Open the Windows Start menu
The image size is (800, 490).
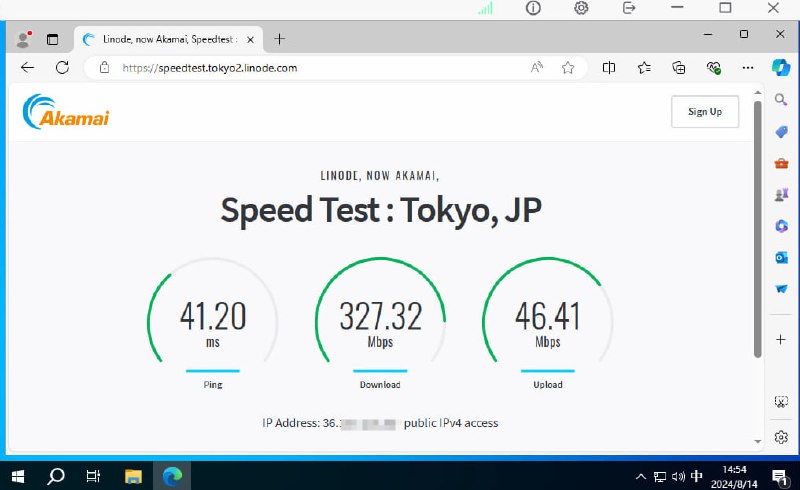pyautogui.click(x=18, y=476)
